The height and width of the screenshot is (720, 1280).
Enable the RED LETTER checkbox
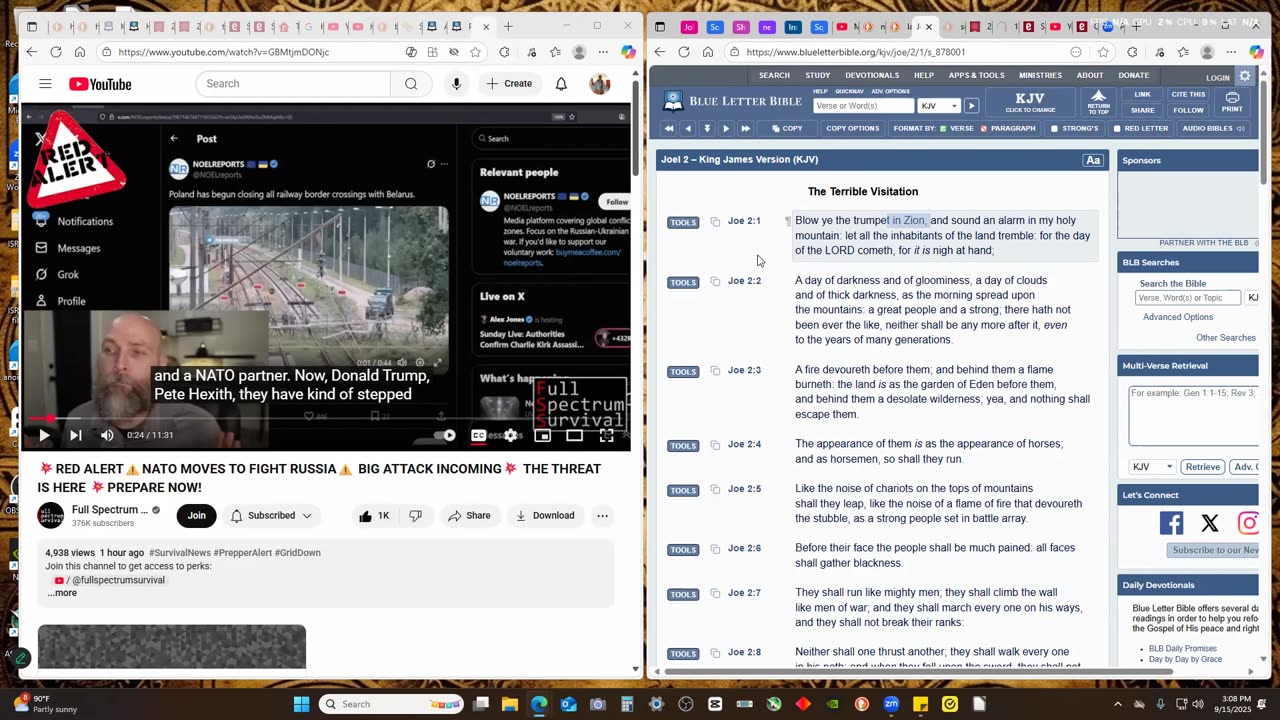pos(1140,129)
